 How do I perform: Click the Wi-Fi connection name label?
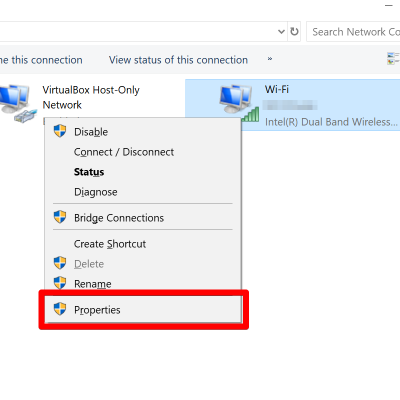click(x=277, y=89)
